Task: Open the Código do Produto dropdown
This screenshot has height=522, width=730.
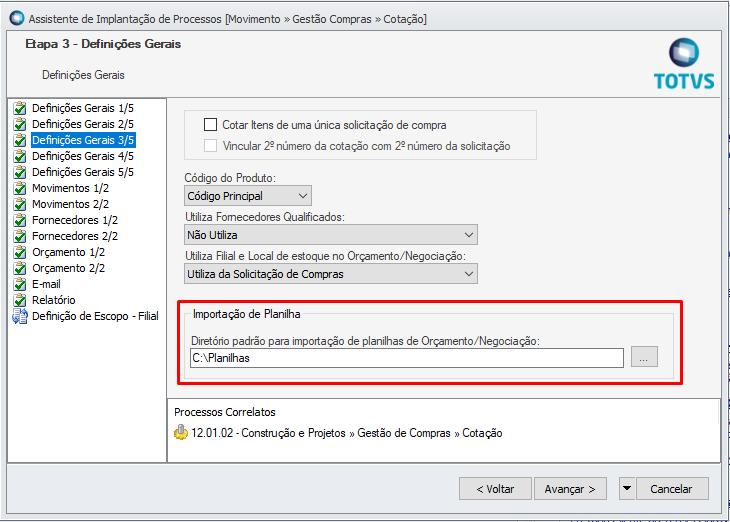Action: click(248, 196)
